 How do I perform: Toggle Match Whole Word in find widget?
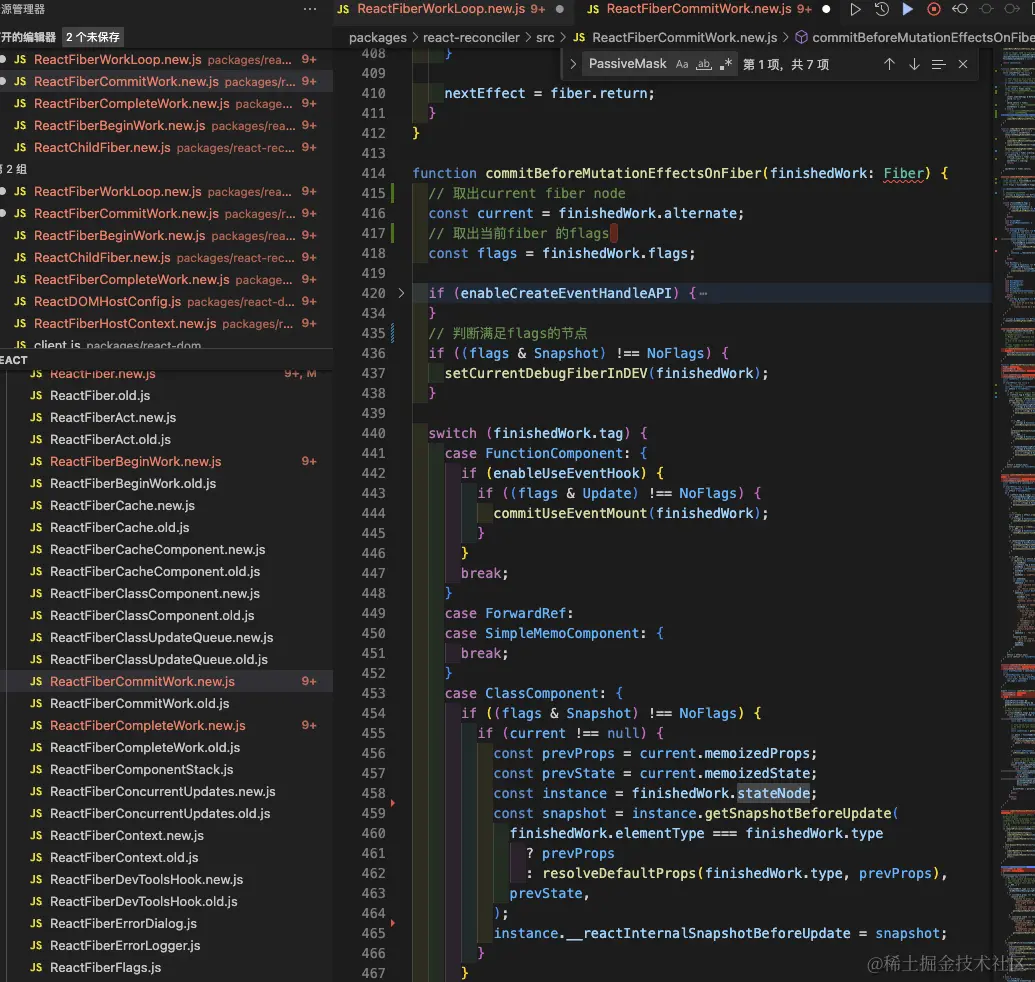pos(704,64)
